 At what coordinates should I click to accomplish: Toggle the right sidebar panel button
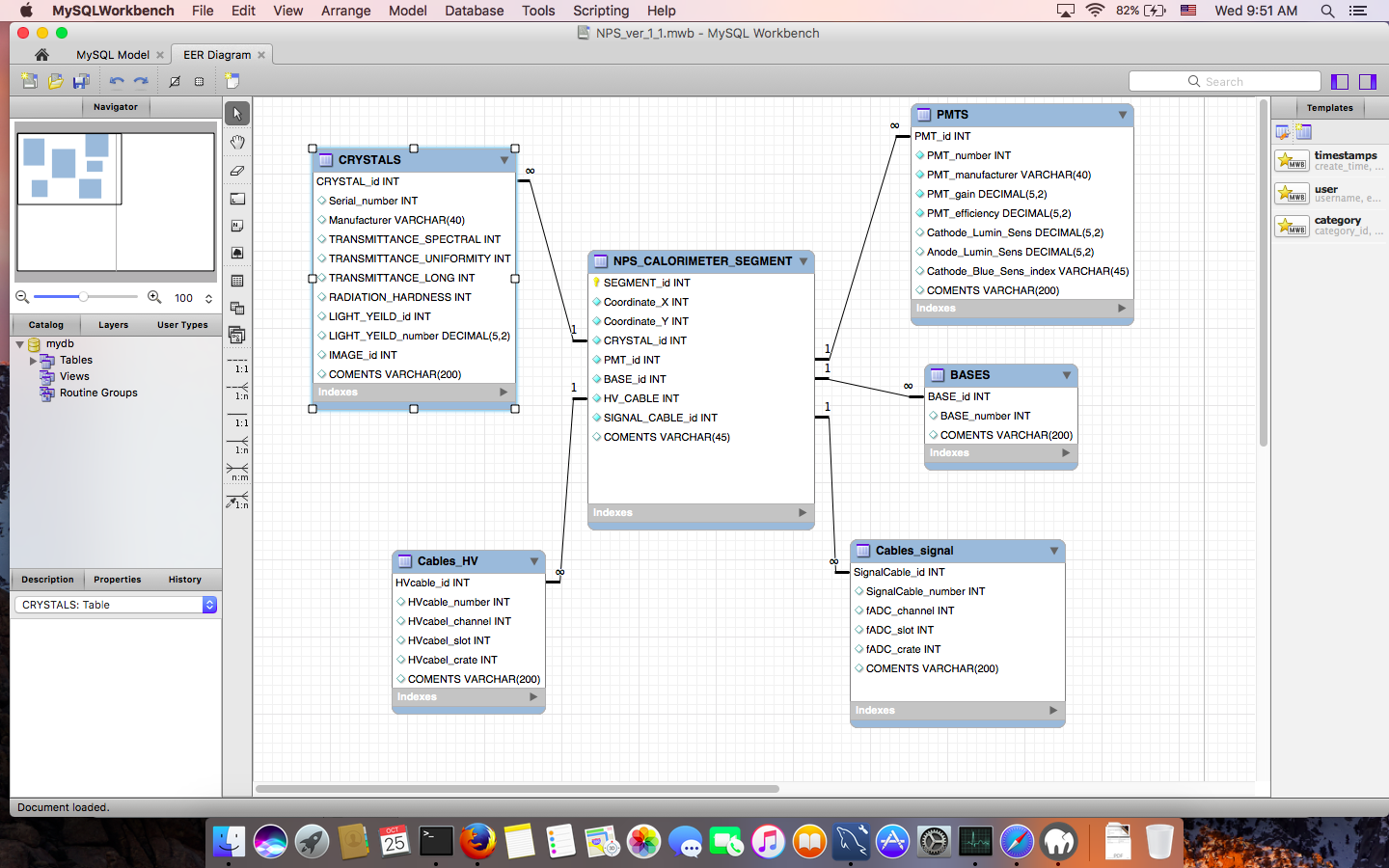(x=1368, y=82)
